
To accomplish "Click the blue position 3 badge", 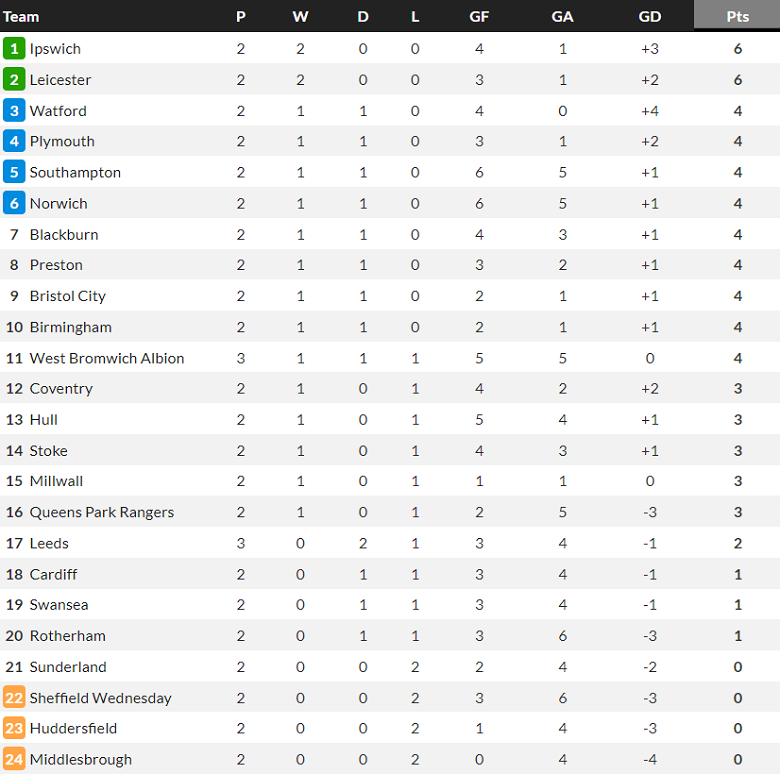I will pyautogui.click(x=14, y=111).
